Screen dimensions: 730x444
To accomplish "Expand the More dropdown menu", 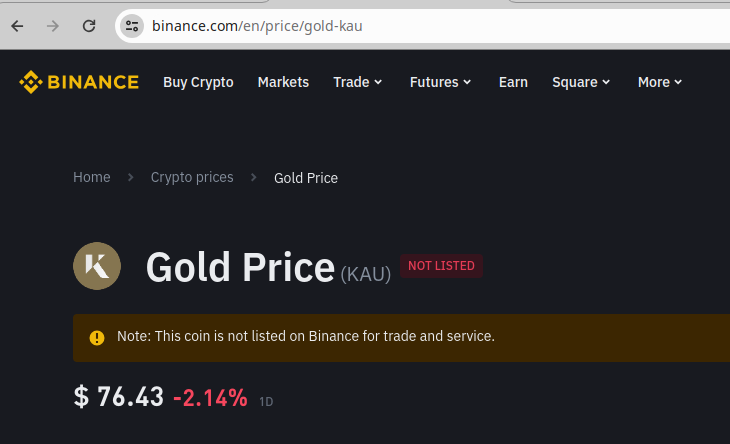I will pyautogui.click(x=660, y=82).
